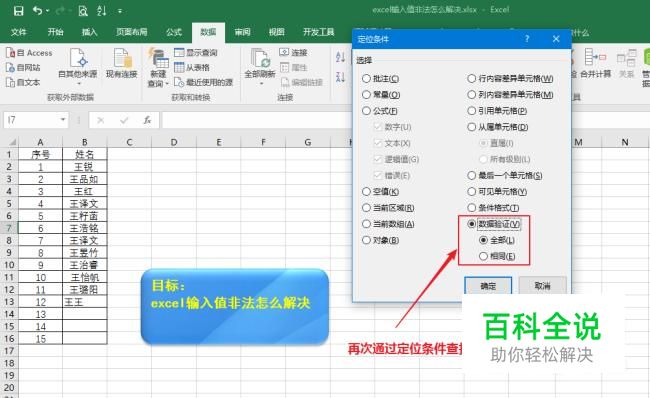
Task: Import data 自网站 (from web)
Action: (x=23, y=68)
